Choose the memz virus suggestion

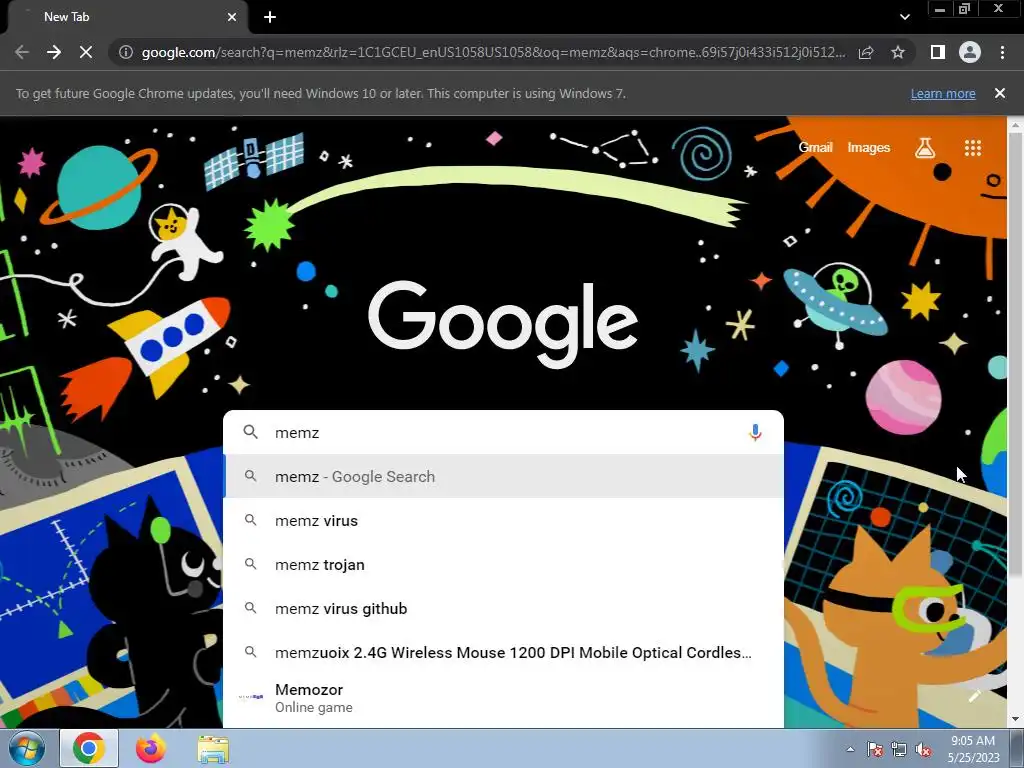pyautogui.click(x=503, y=520)
